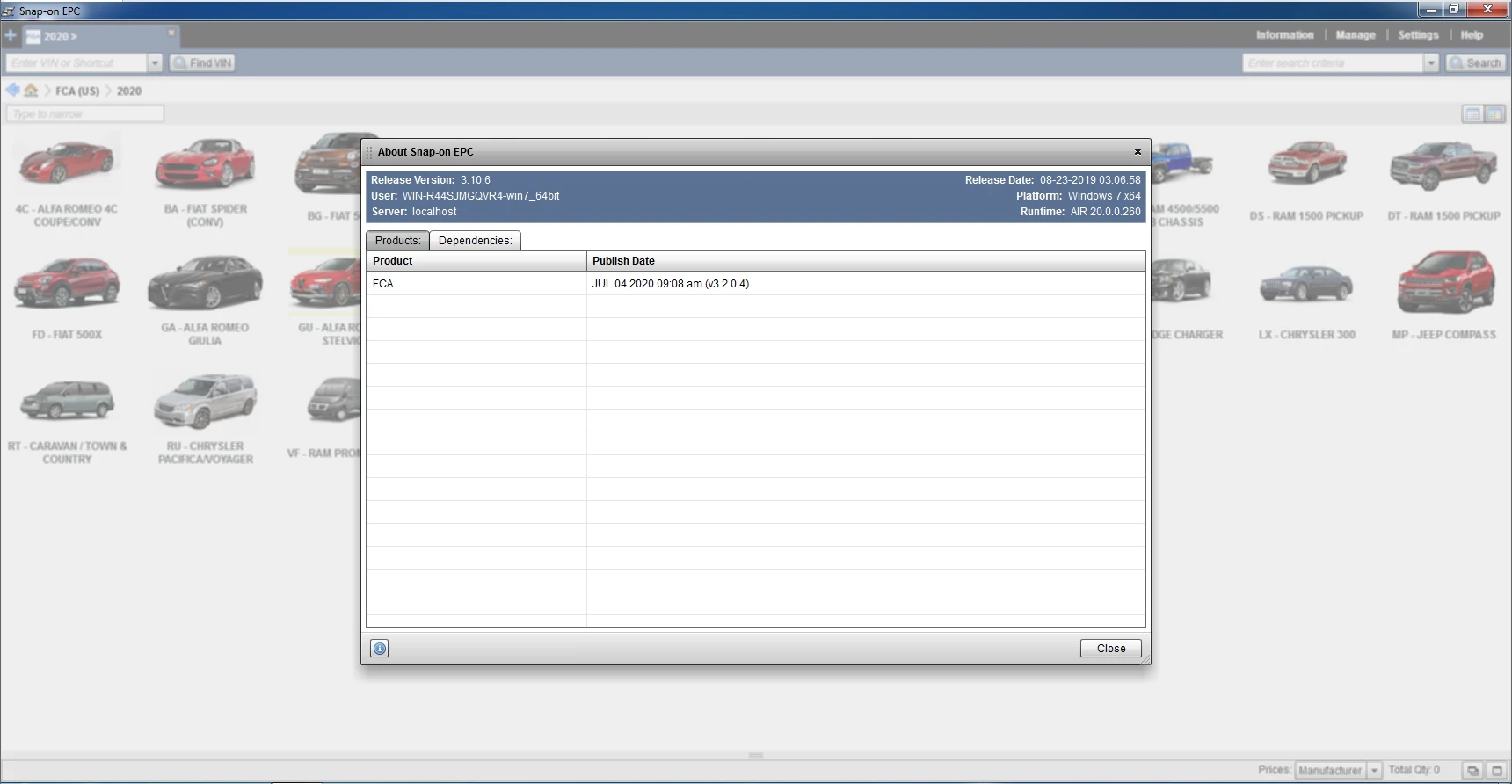1512x784 pixels.
Task: Open the Prices Manufacturer dropdown
Action: click(x=1338, y=771)
